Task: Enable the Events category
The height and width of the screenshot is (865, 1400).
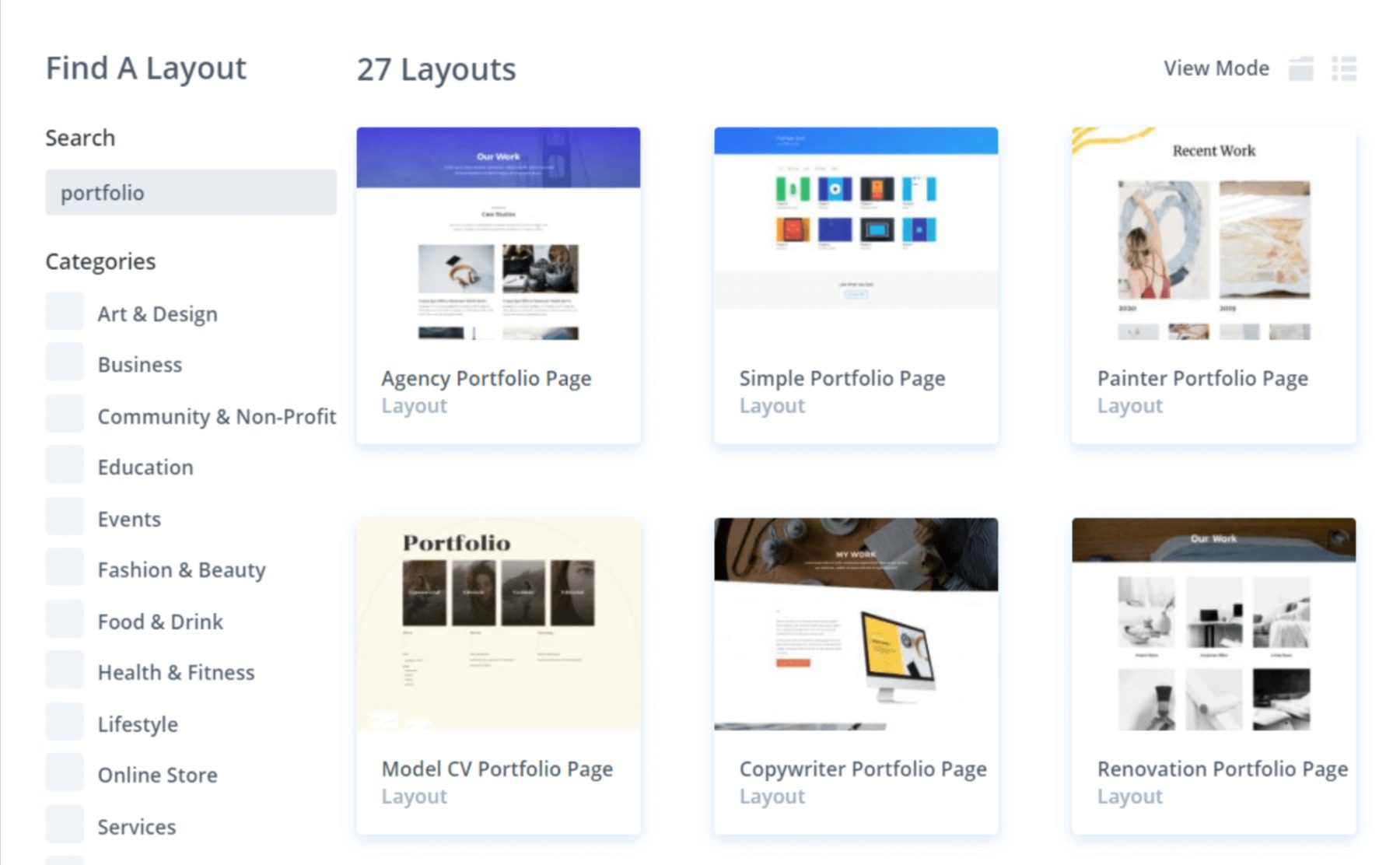Action: click(65, 516)
